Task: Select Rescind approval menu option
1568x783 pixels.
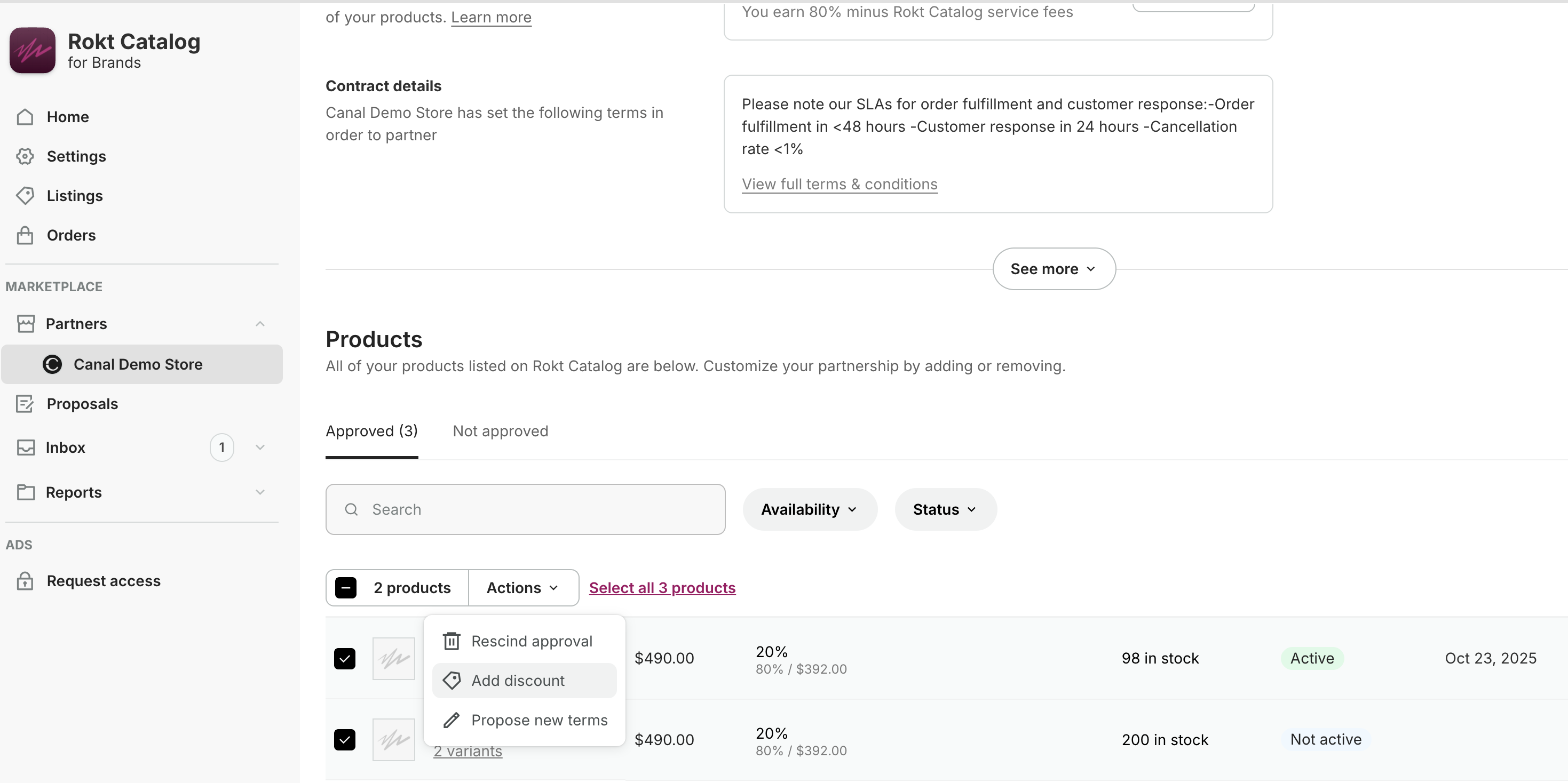Action: tap(532, 641)
